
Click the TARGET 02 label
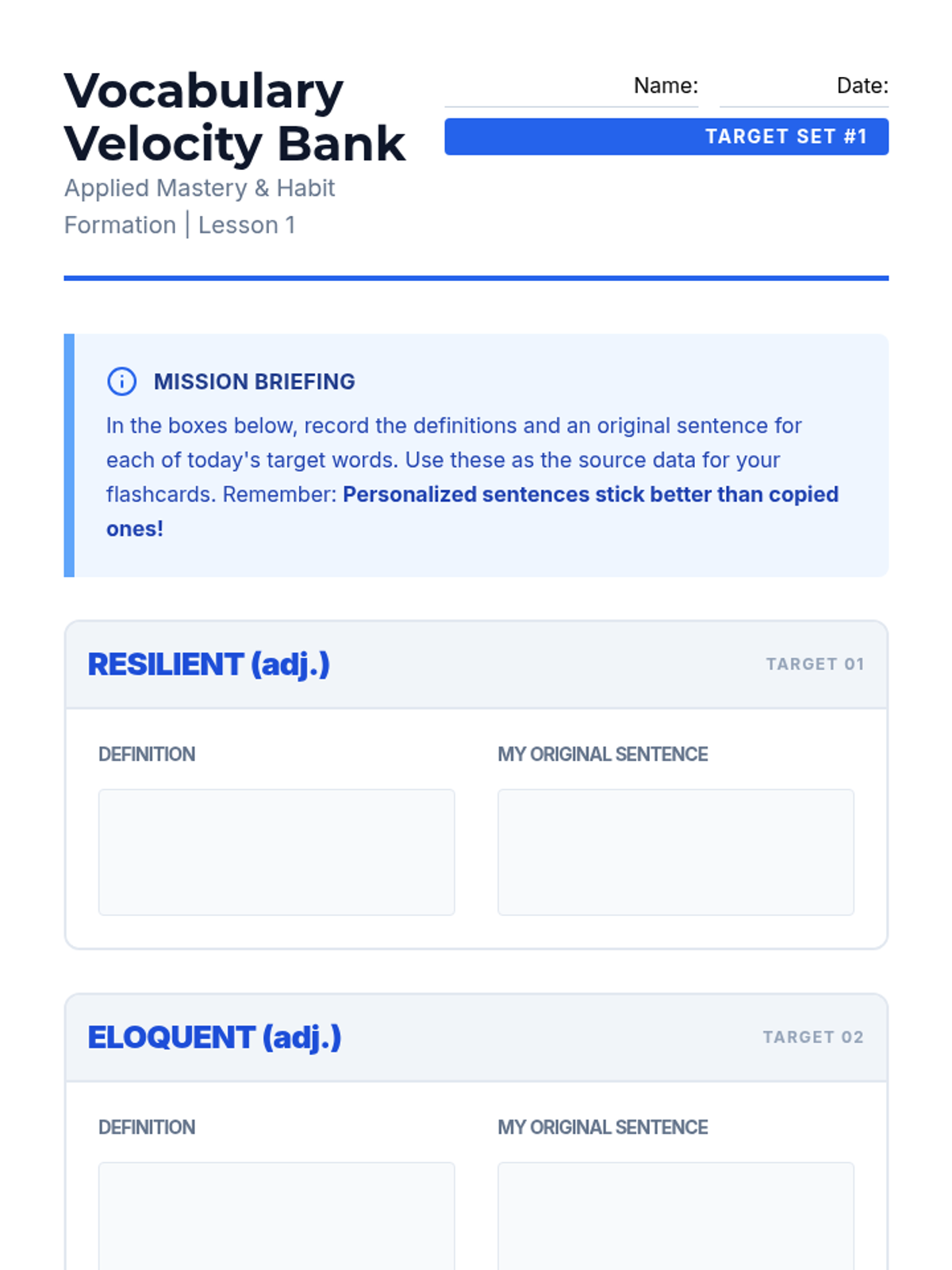click(813, 1037)
